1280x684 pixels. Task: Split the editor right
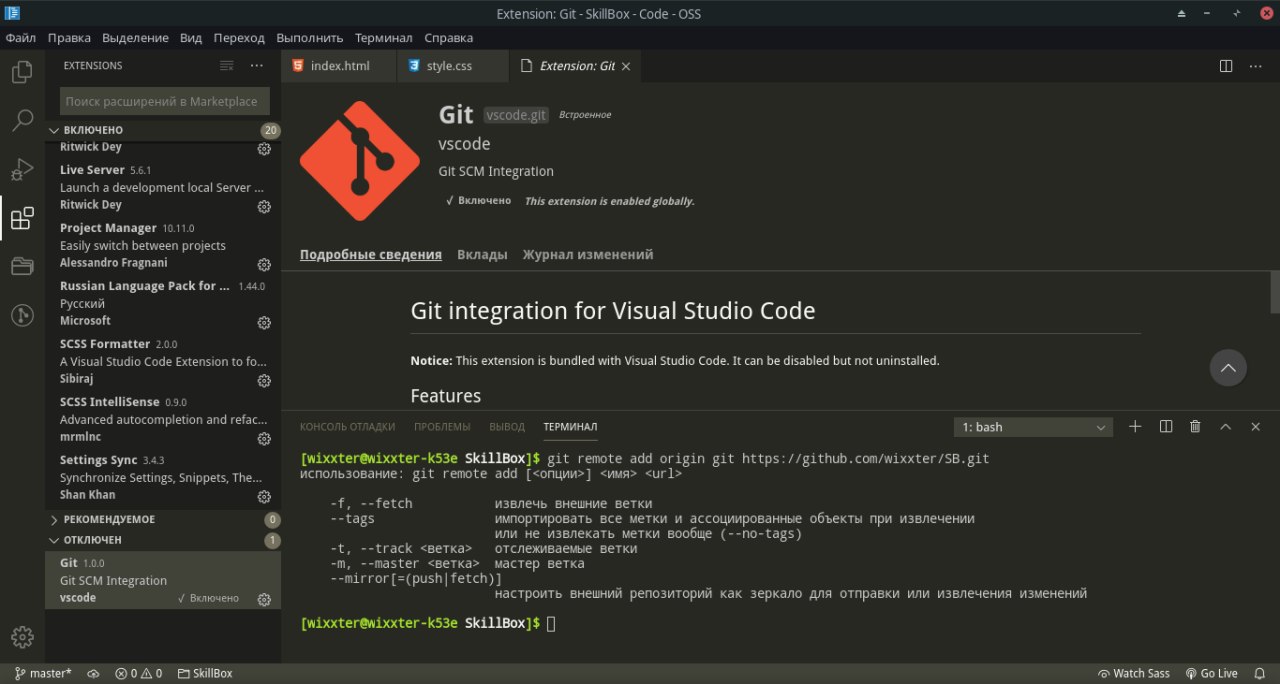1226,66
